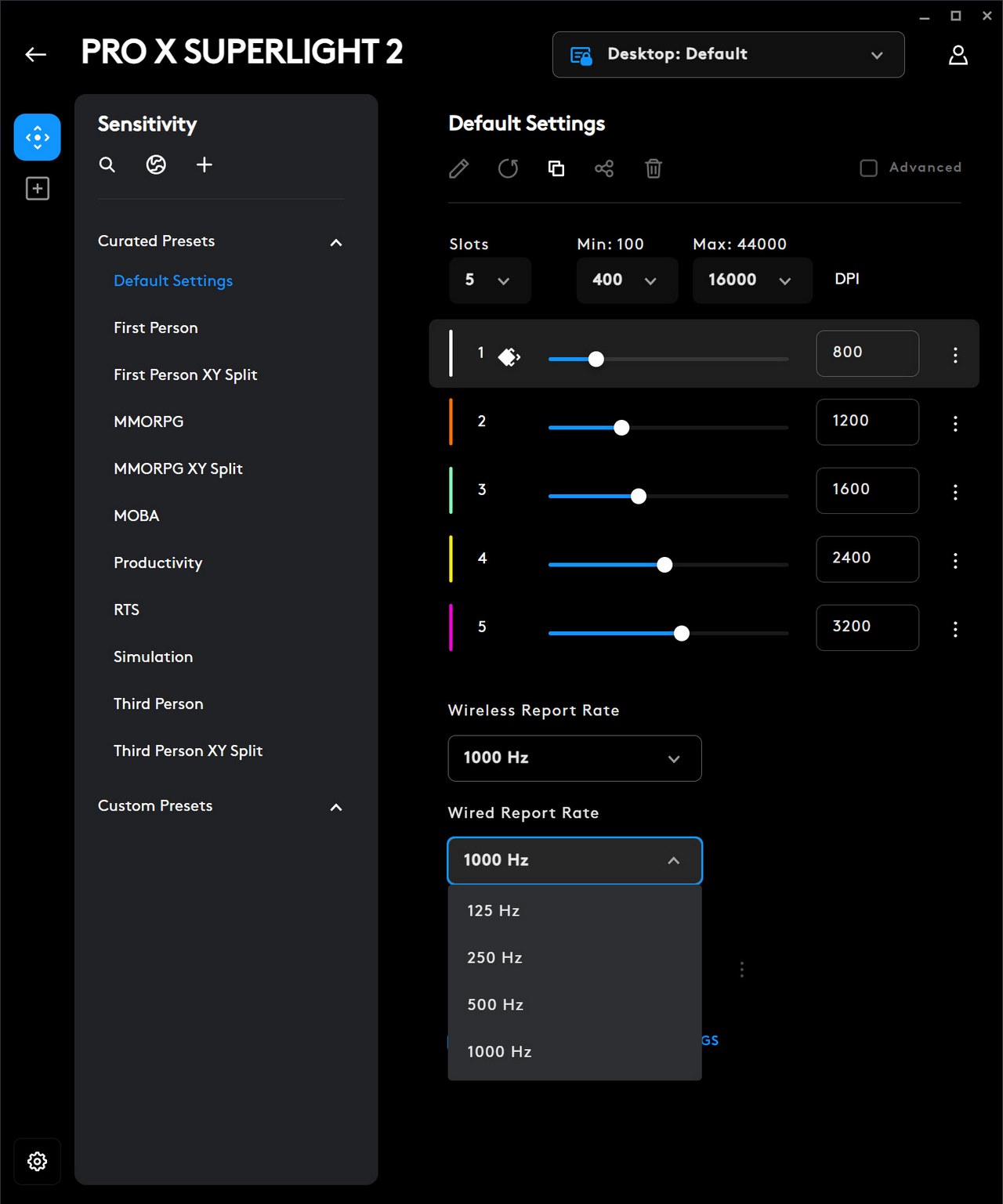
Task: Select the First Person preset
Action: (x=156, y=327)
